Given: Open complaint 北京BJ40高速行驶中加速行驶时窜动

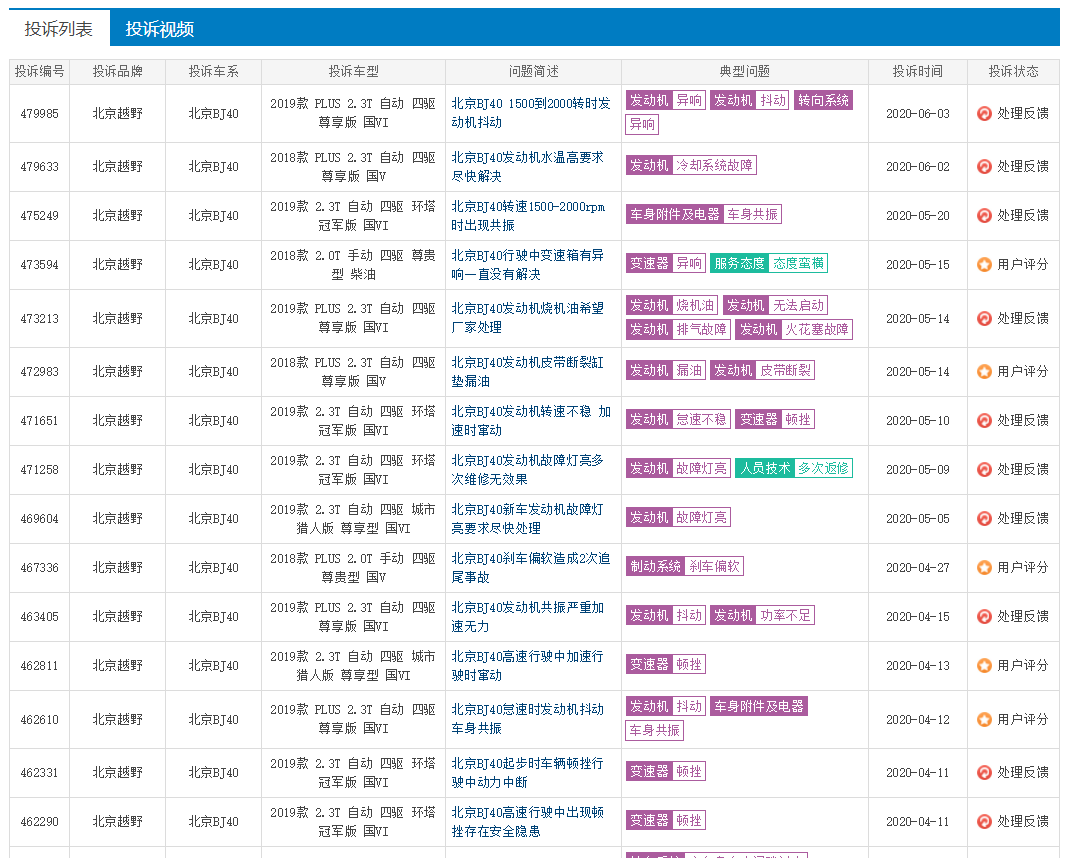Looking at the screenshot, I should pyautogui.click(x=527, y=665).
